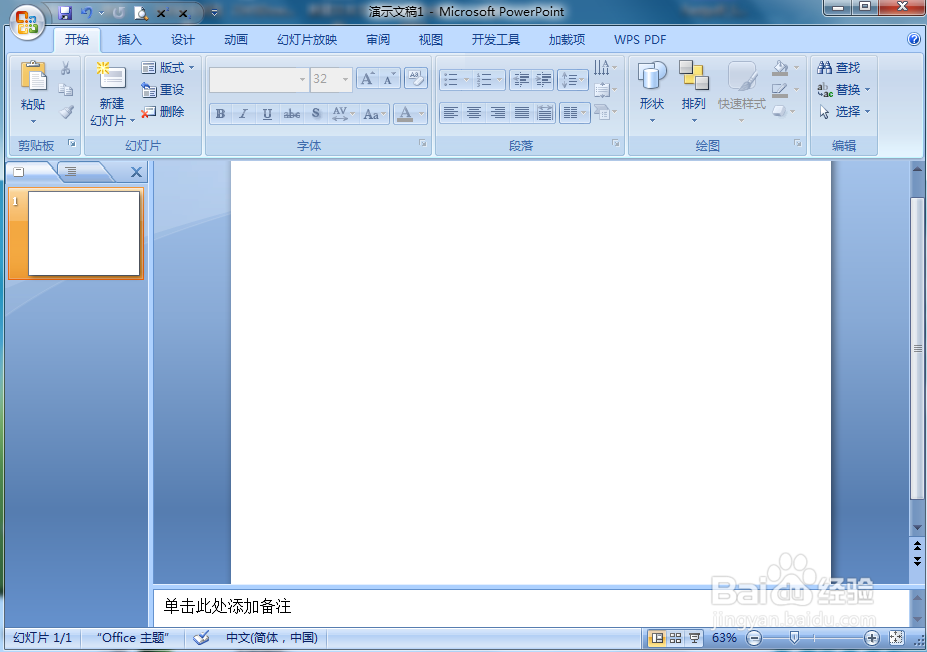This screenshot has height=652, width=927.
Task: Click distributed alignment icon
Action: pos(544,112)
